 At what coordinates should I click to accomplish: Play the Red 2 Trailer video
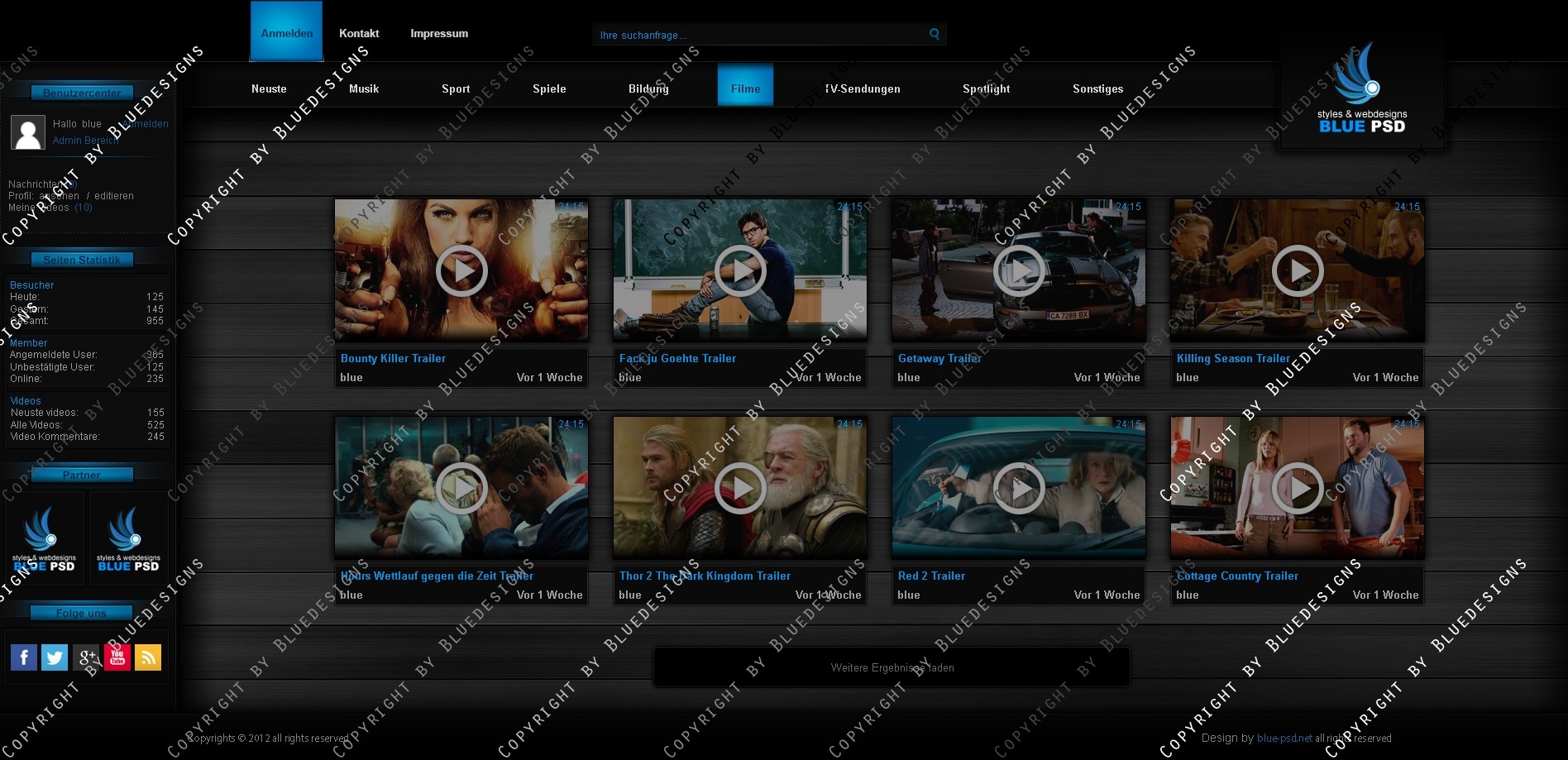(x=1019, y=488)
